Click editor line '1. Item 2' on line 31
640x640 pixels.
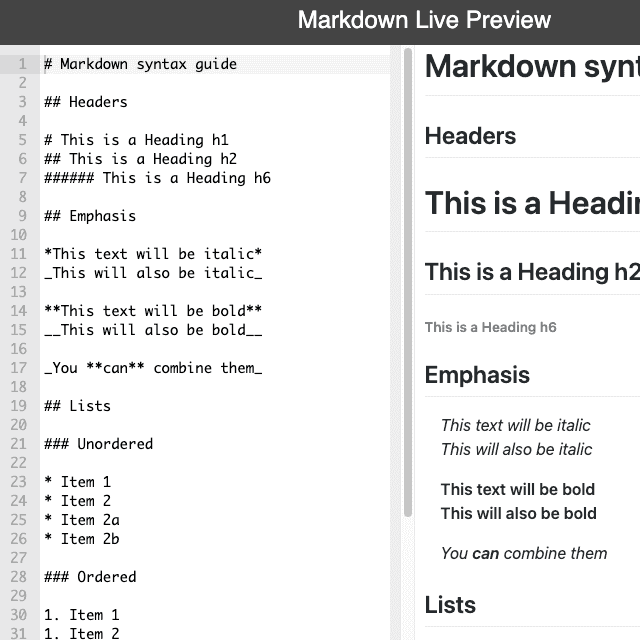(x=82, y=633)
